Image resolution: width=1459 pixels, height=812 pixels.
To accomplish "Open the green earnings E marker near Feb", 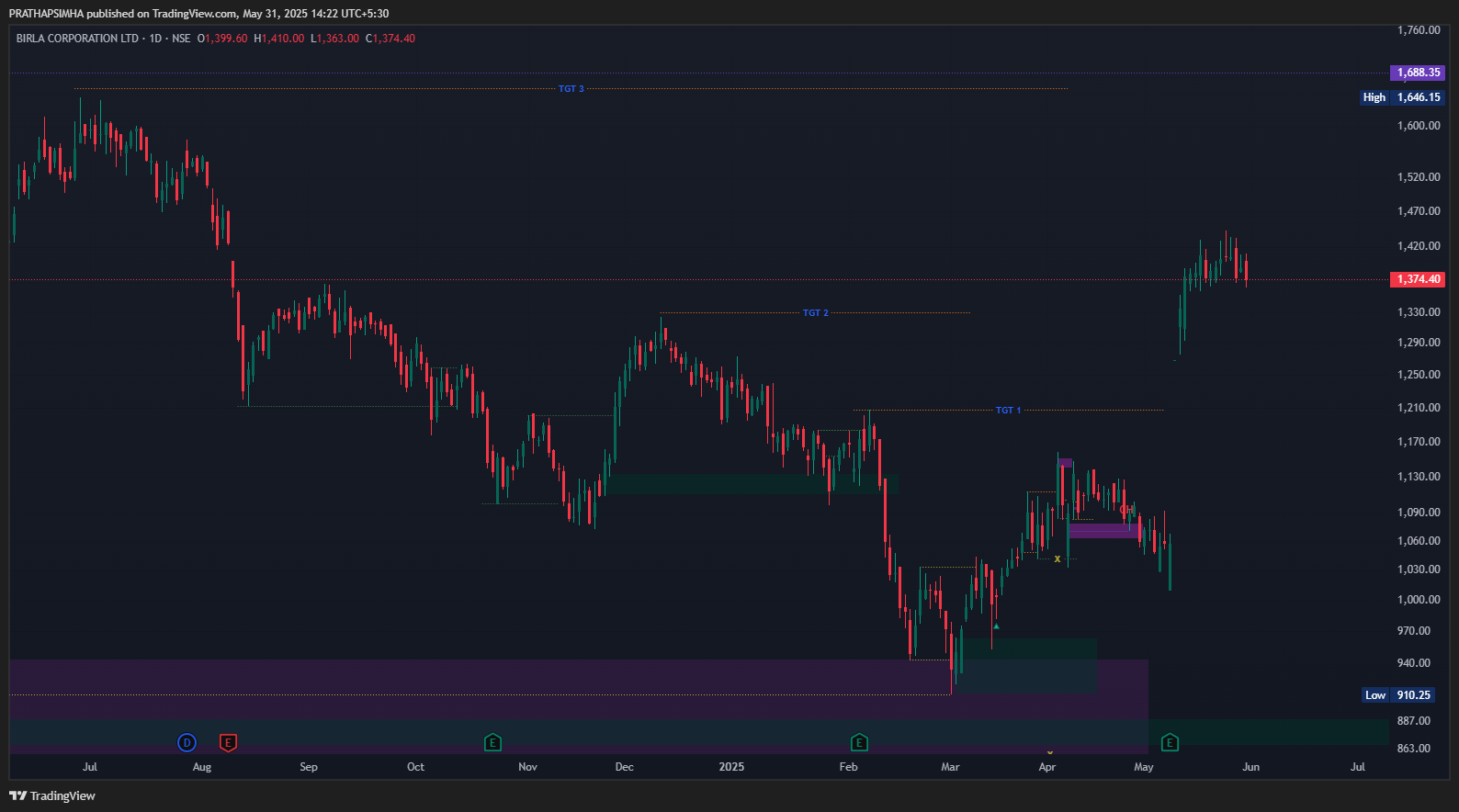I will point(859,742).
